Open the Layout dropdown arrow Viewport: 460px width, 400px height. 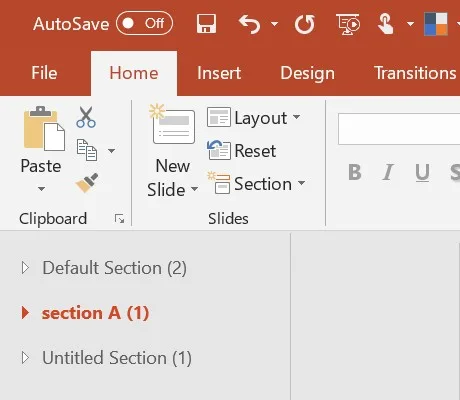(296, 117)
